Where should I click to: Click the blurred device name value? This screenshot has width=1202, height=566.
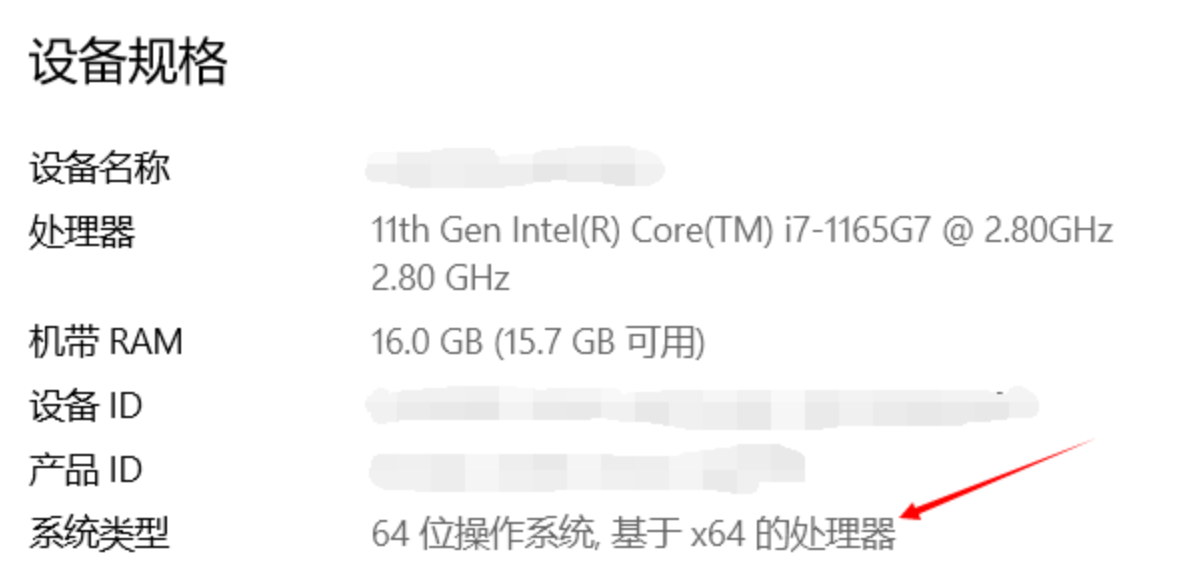coord(514,167)
